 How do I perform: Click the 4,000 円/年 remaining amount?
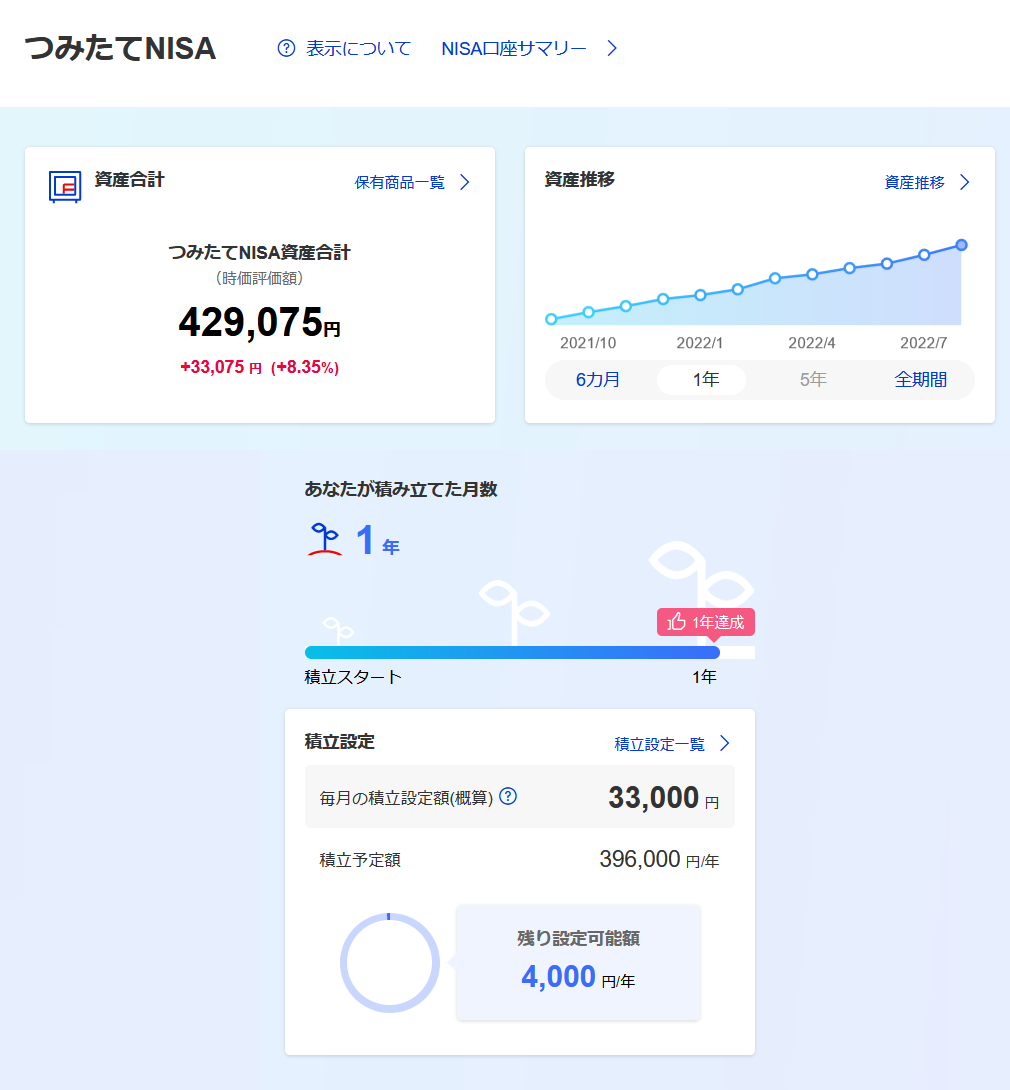coord(578,977)
